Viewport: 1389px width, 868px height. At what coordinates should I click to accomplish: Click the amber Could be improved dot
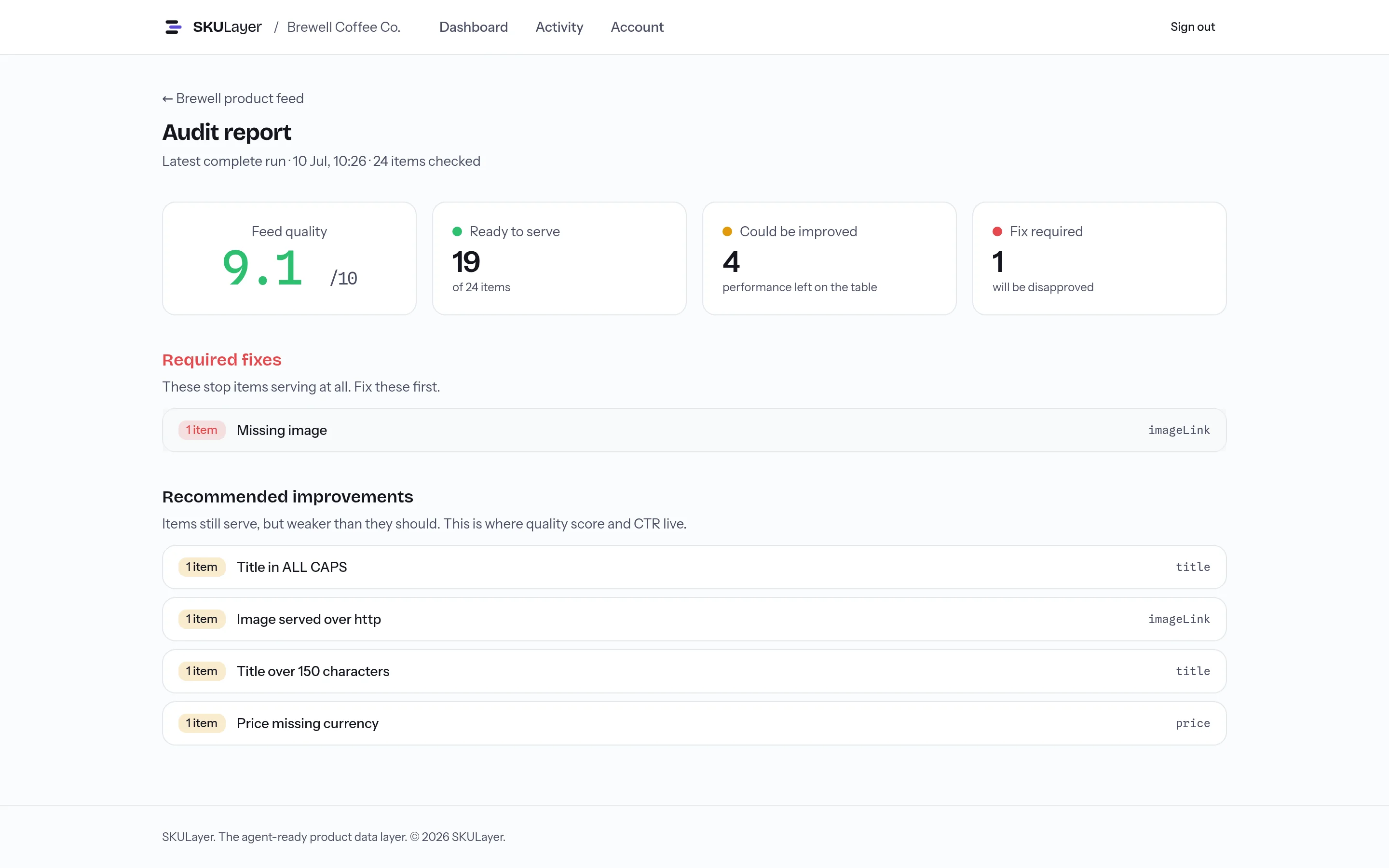(727, 231)
